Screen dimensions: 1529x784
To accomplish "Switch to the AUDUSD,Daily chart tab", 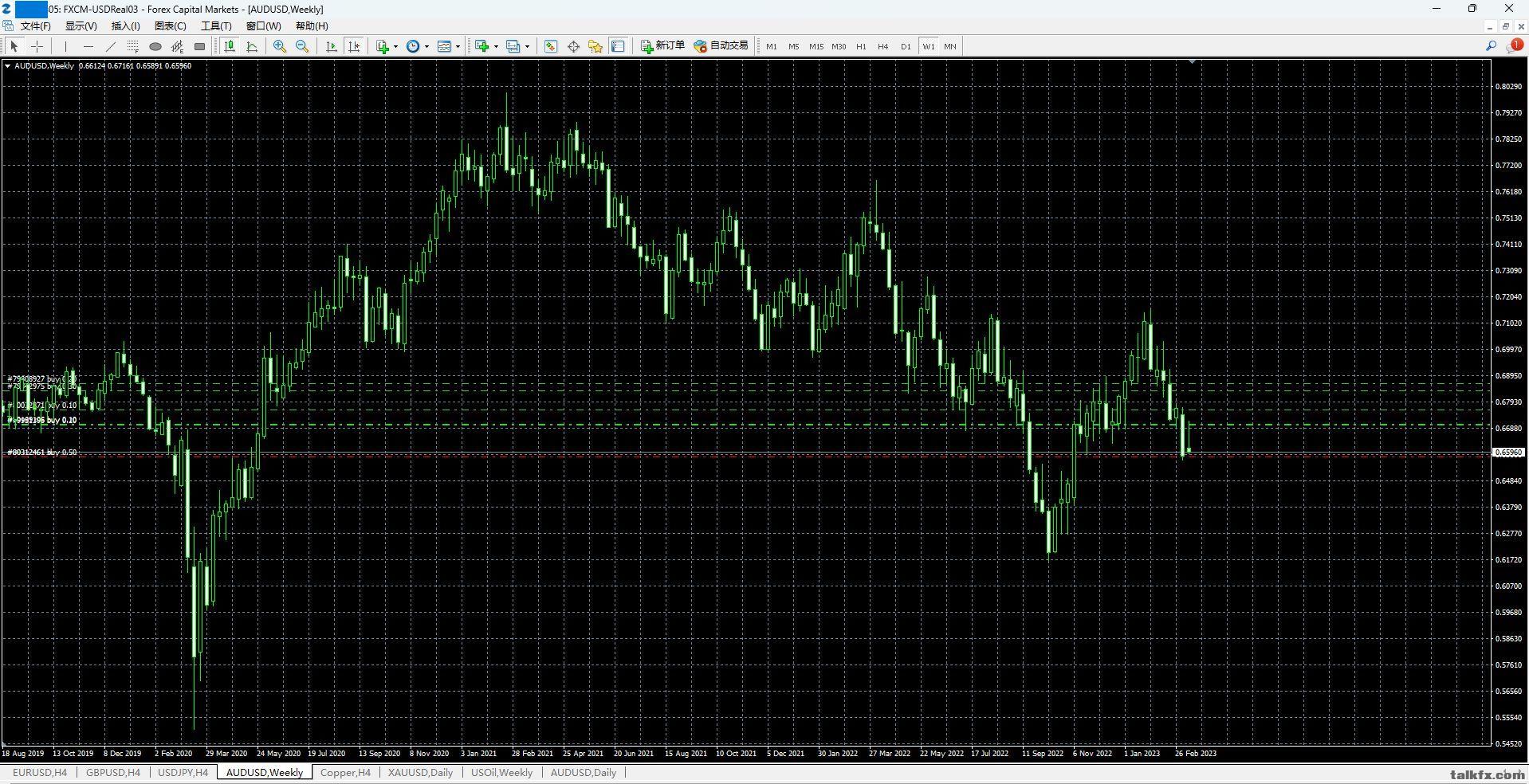I will click(x=584, y=772).
